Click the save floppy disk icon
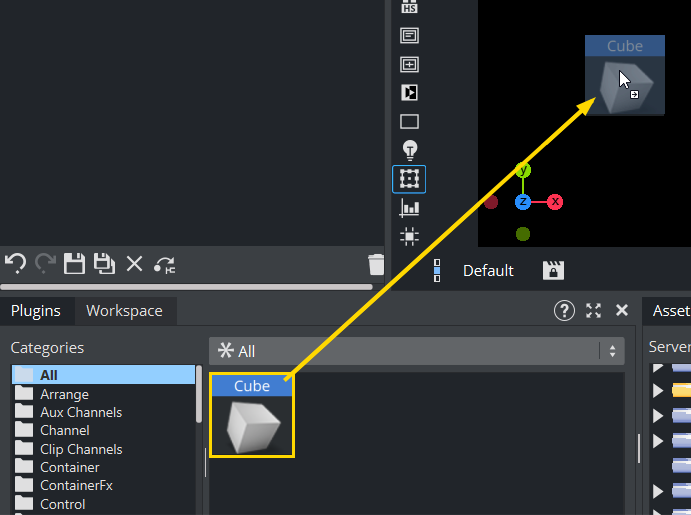Viewport: 691px width, 515px height. 74,264
